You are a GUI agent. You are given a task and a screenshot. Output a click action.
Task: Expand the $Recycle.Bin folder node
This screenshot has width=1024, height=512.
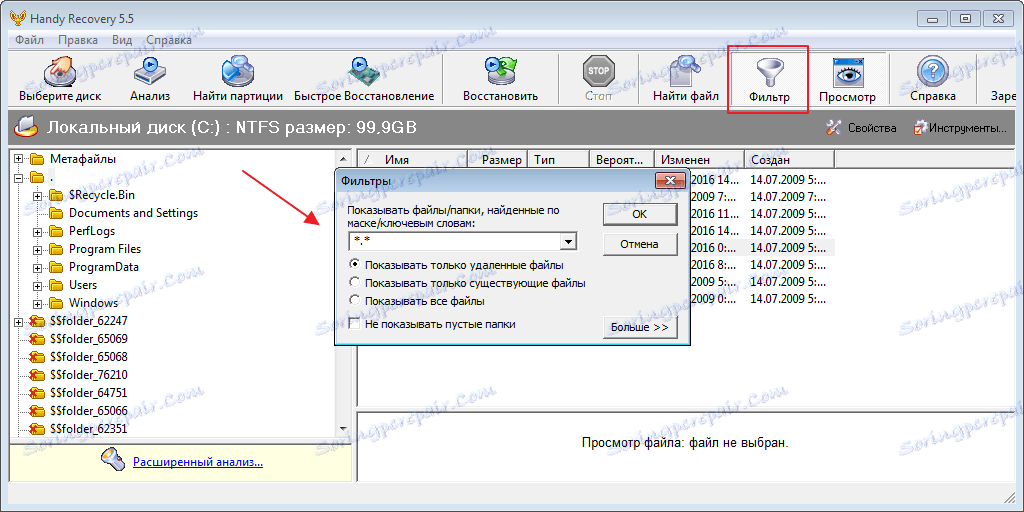tap(37, 195)
